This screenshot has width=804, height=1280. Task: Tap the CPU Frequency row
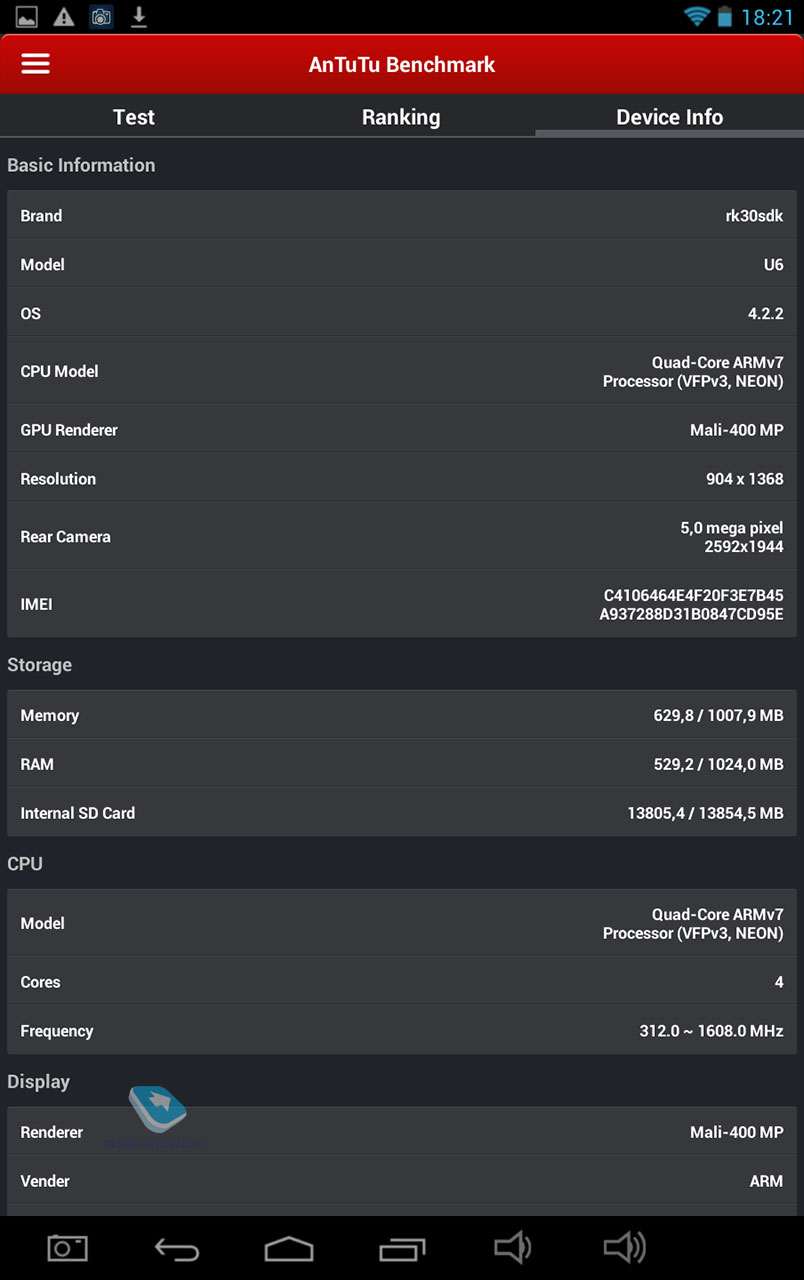click(x=402, y=1031)
